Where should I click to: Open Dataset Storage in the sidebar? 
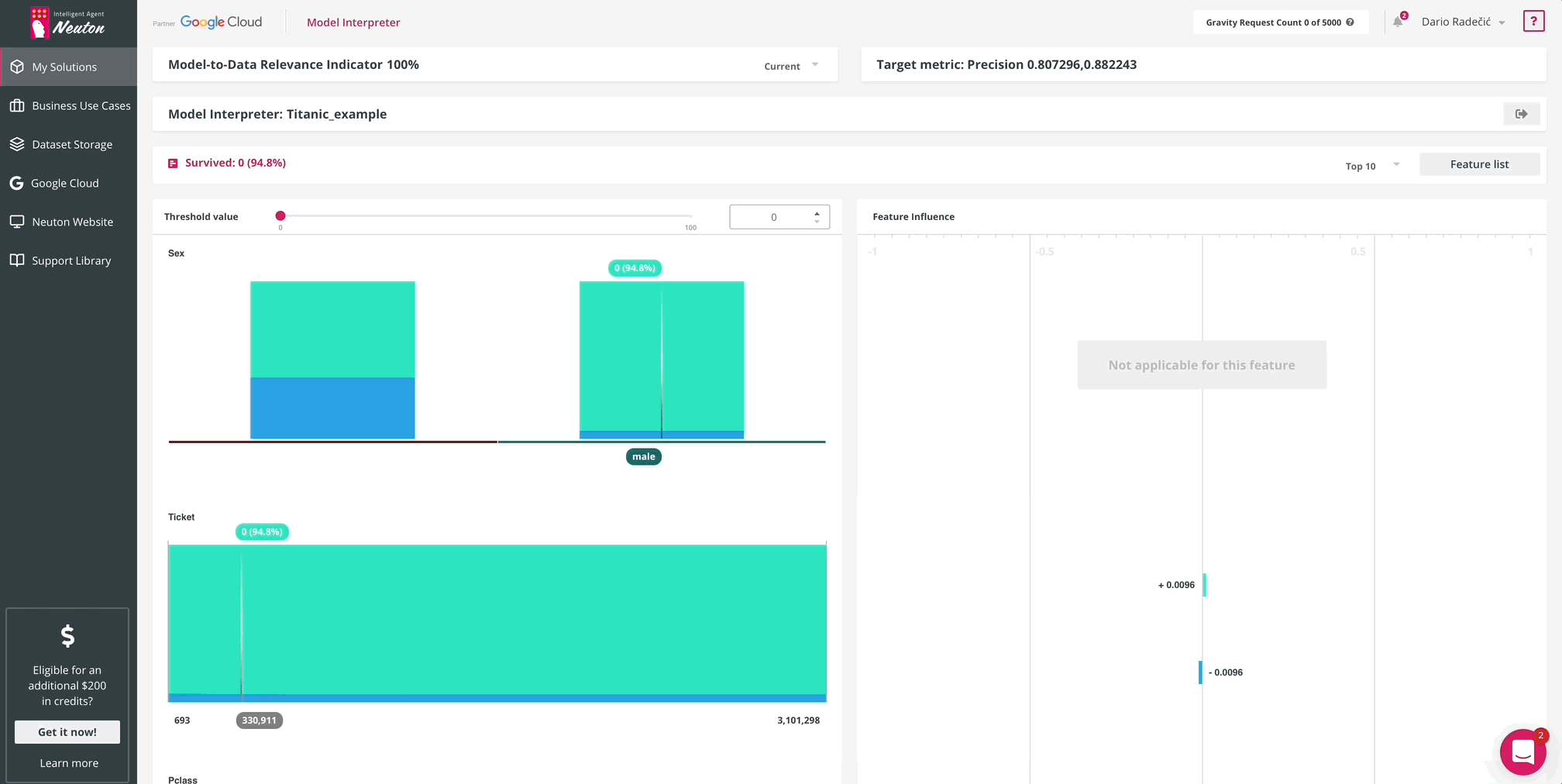pos(68,144)
